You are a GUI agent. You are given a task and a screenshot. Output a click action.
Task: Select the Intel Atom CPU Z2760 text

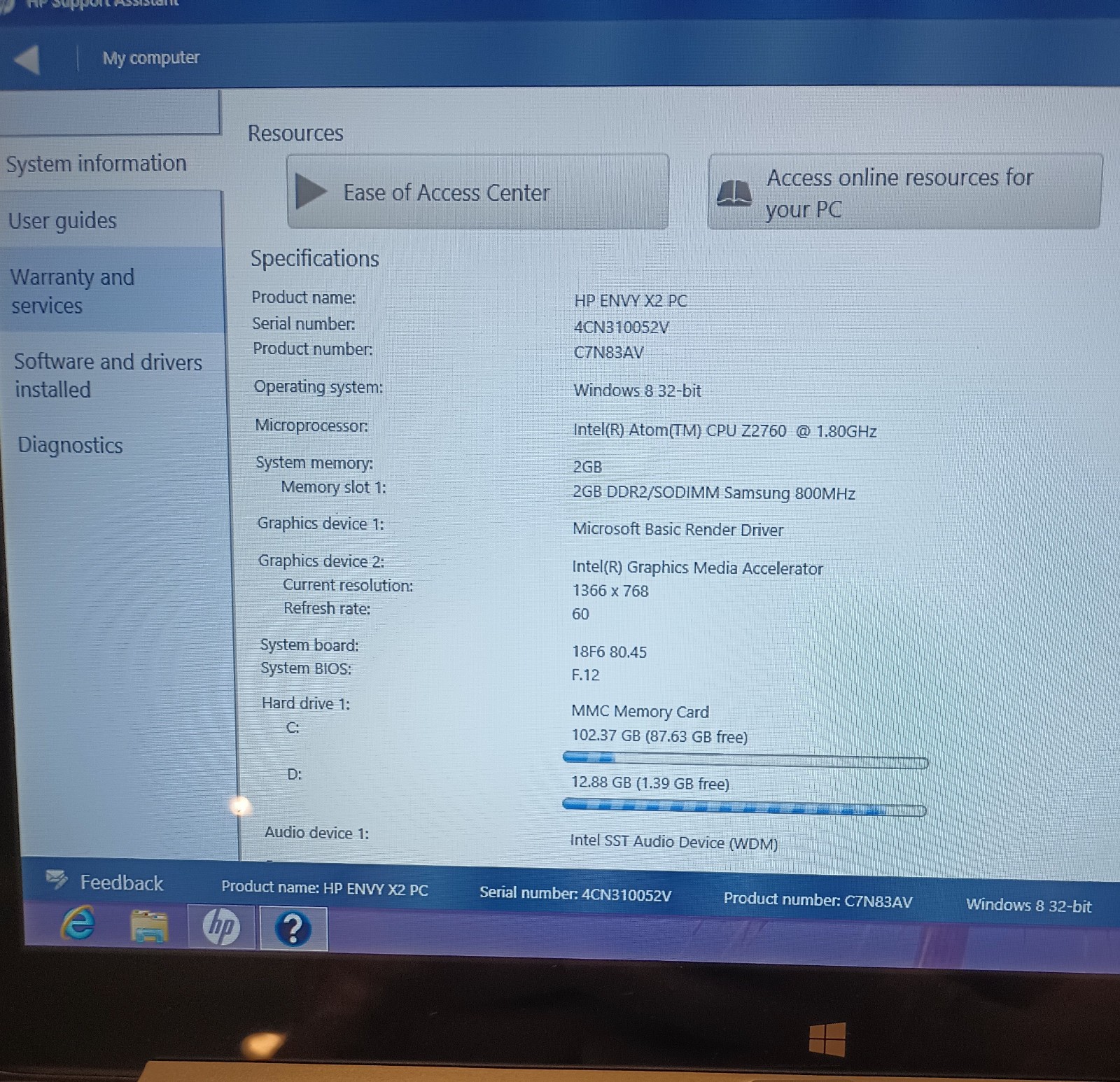(724, 430)
